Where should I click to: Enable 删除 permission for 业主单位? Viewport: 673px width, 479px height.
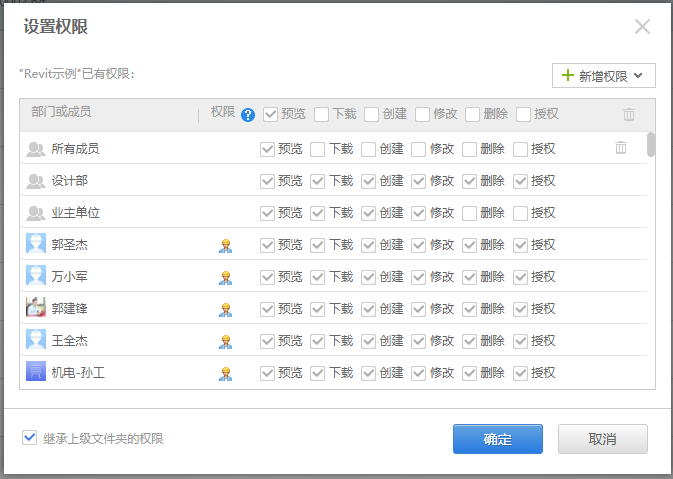[469, 213]
